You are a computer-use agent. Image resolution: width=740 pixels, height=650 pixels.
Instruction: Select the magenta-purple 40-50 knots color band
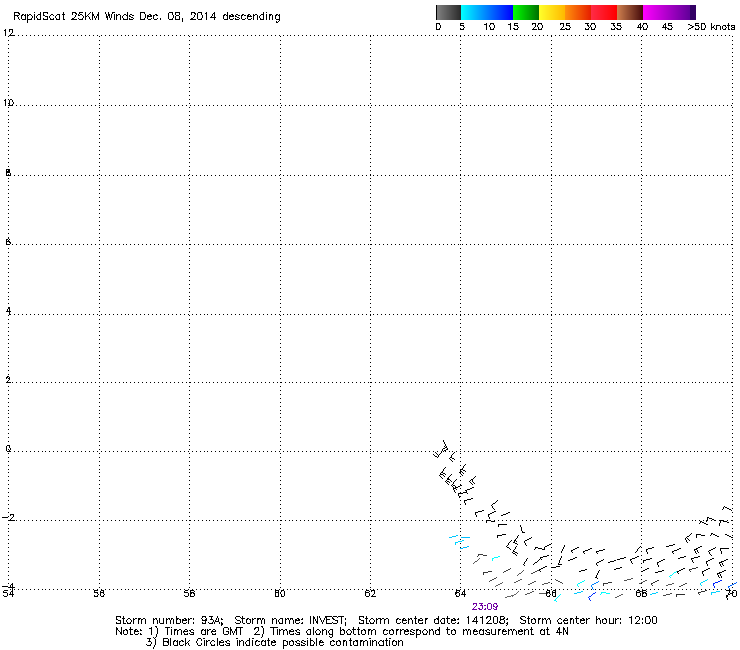point(669,12)
